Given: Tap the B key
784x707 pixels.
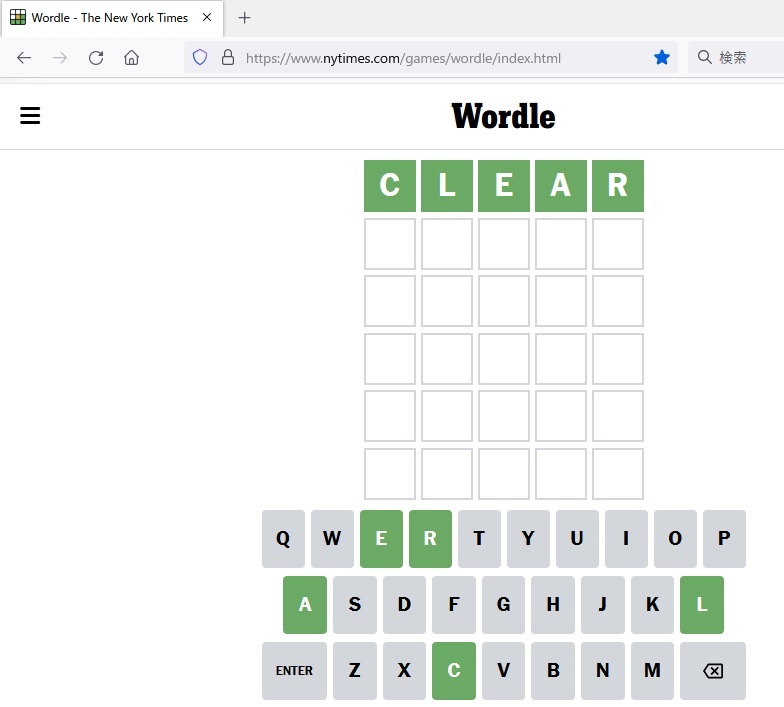Looking at the screenshot, I should pos(552,670).
